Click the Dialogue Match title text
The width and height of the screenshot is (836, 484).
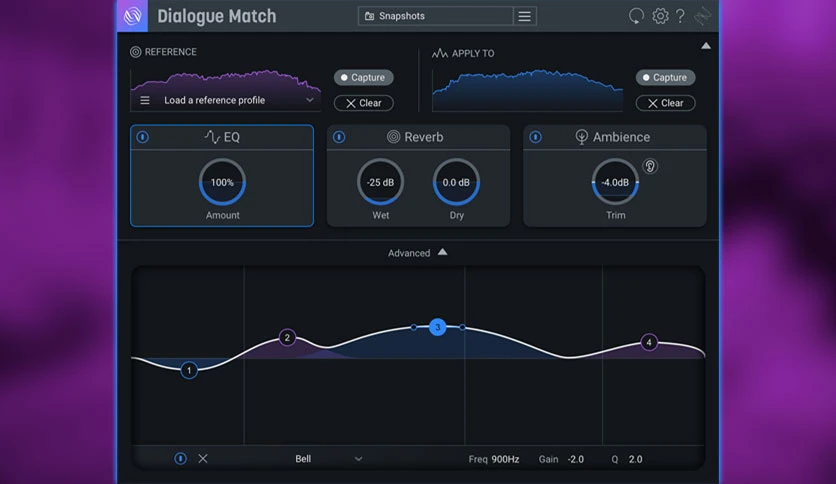point(217,17)
